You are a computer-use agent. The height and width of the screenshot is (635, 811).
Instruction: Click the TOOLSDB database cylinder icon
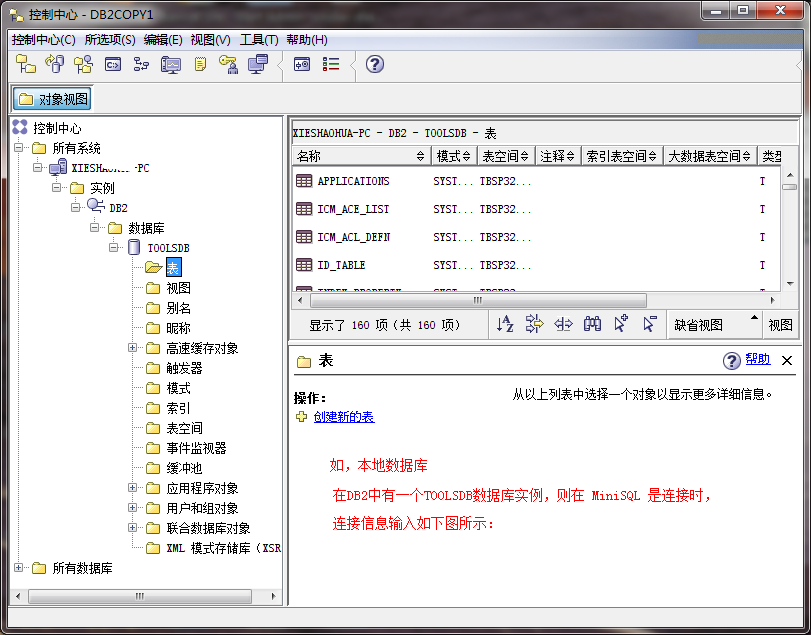click(134, 247)
